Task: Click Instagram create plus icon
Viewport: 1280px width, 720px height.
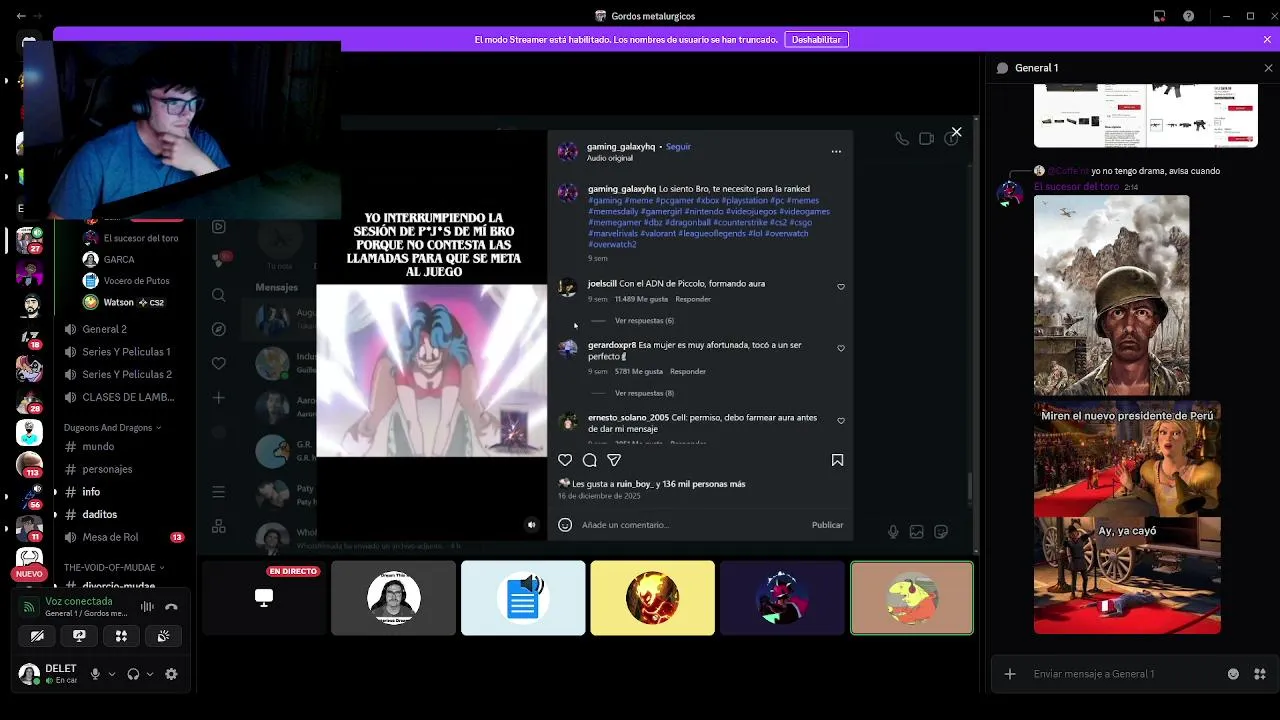Action: [219, 397]
